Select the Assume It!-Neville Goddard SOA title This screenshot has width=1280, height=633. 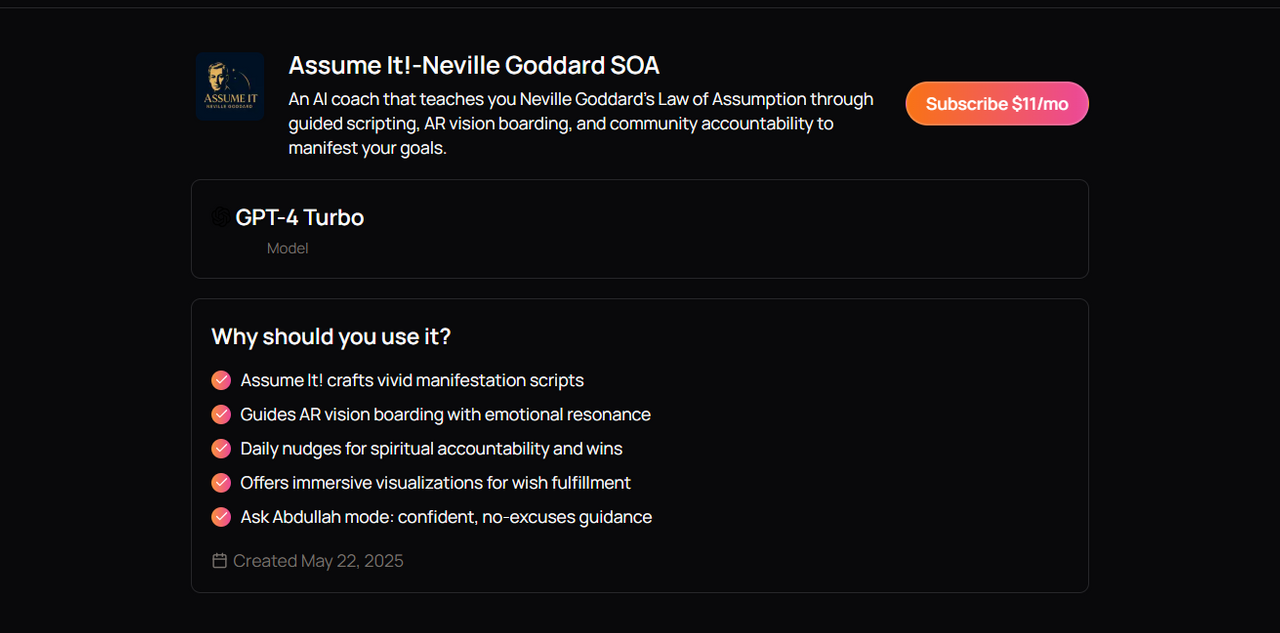tap(474, 66)
